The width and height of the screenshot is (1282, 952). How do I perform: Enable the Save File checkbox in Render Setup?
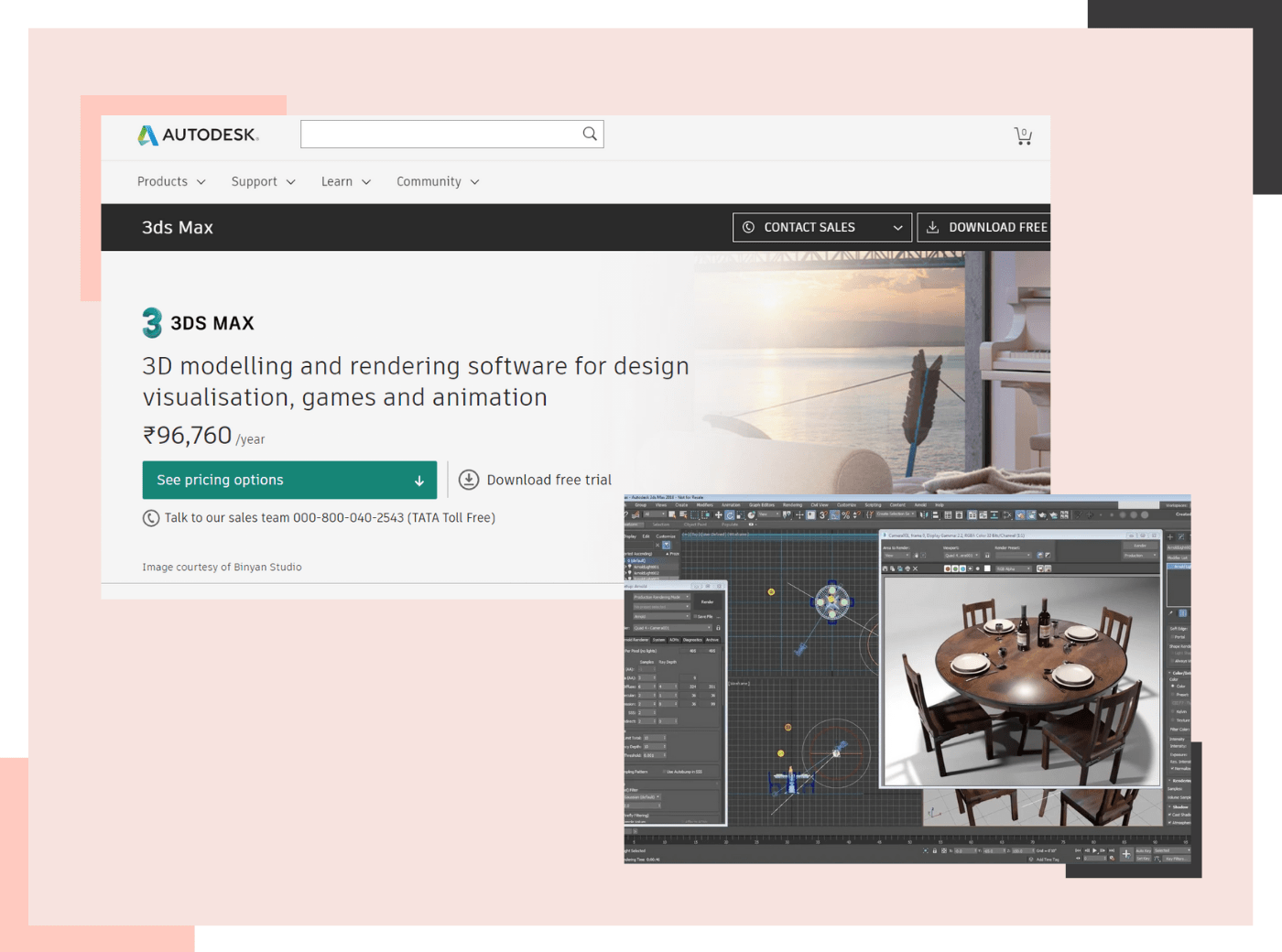(x=695, y=616)
